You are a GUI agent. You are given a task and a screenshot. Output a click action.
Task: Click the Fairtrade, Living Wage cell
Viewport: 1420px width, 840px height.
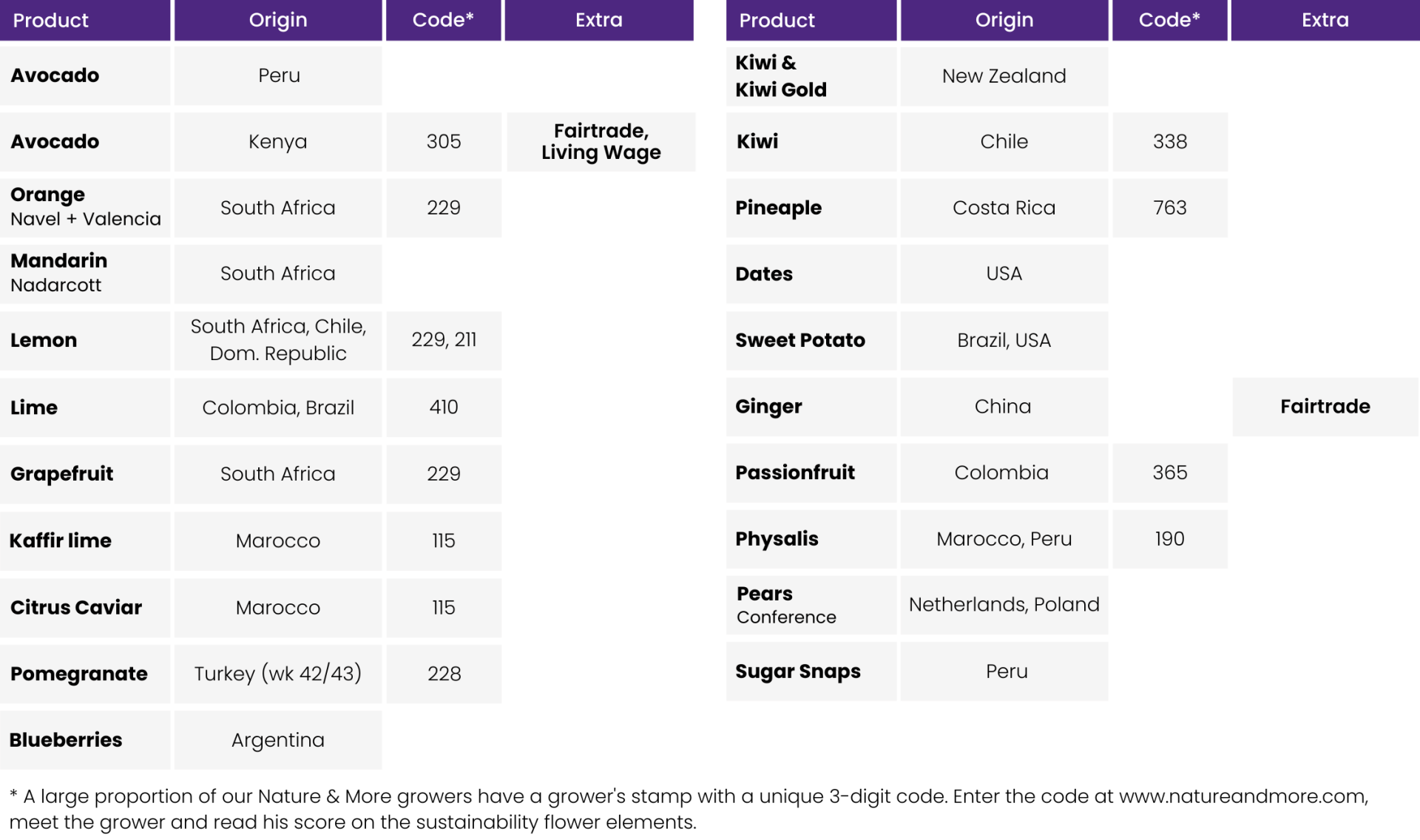[601, 142]
